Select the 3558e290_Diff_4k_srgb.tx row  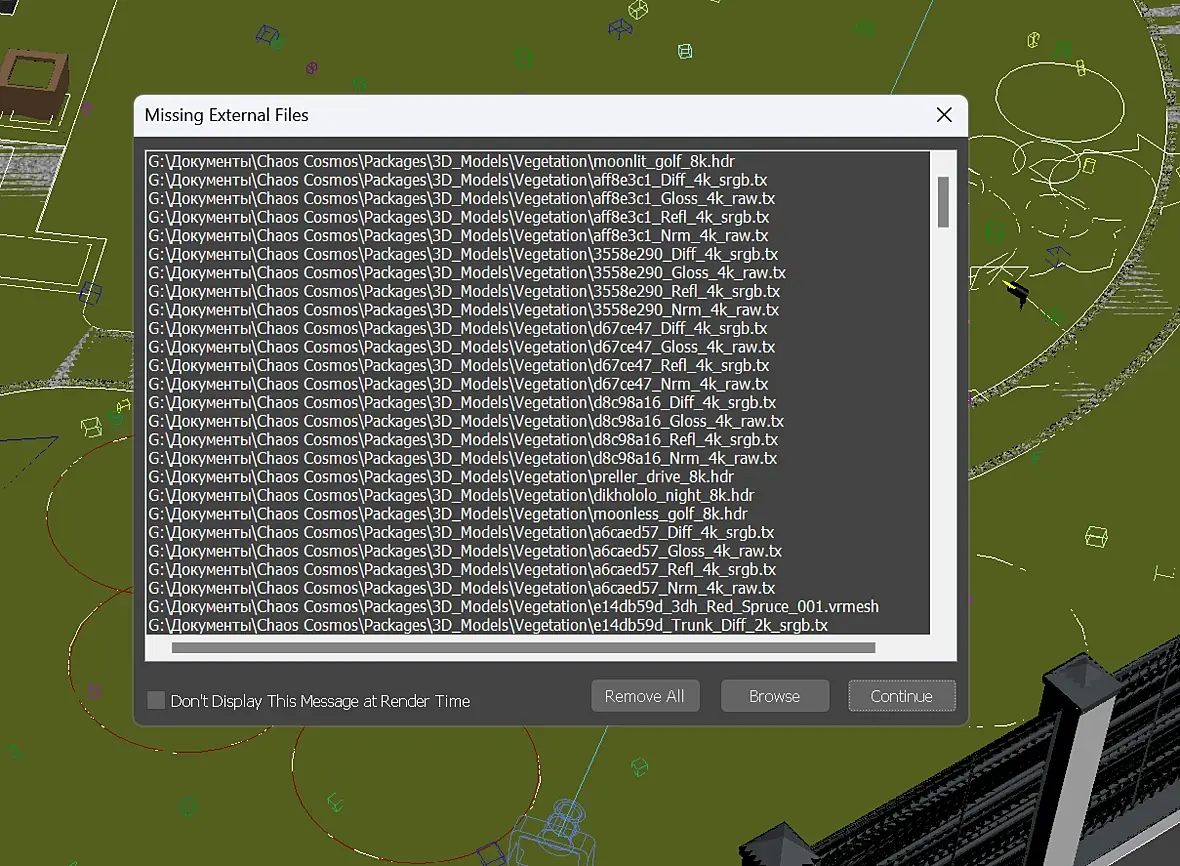tap(538, 254)
